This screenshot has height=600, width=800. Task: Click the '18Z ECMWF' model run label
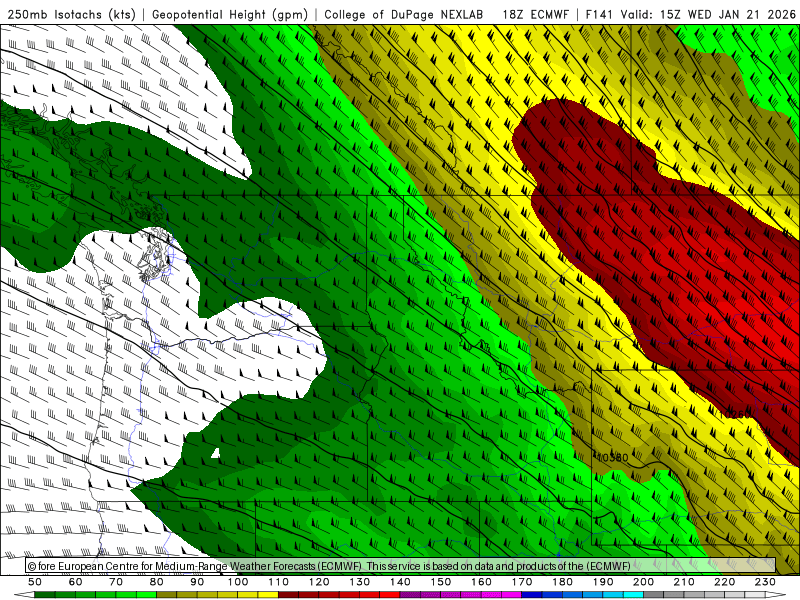535,14
